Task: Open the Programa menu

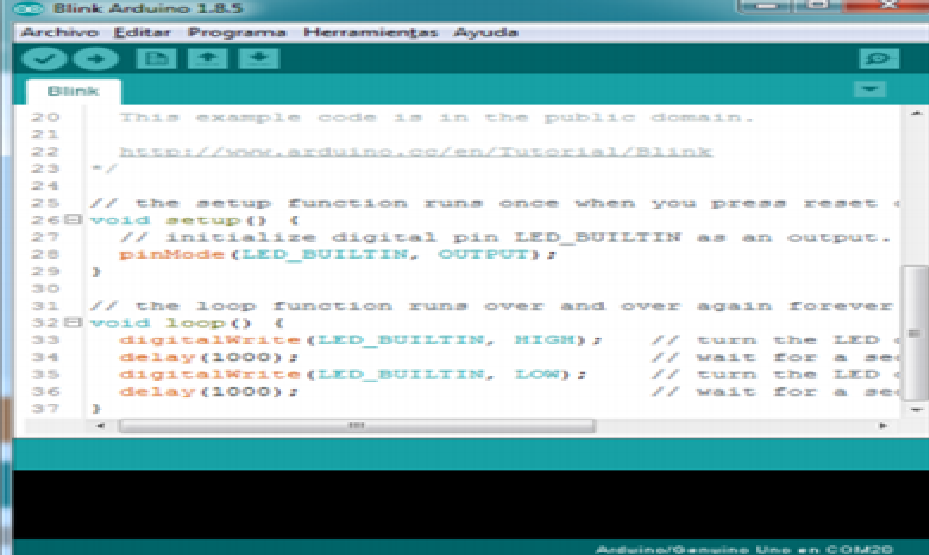Action: (237, 32)
